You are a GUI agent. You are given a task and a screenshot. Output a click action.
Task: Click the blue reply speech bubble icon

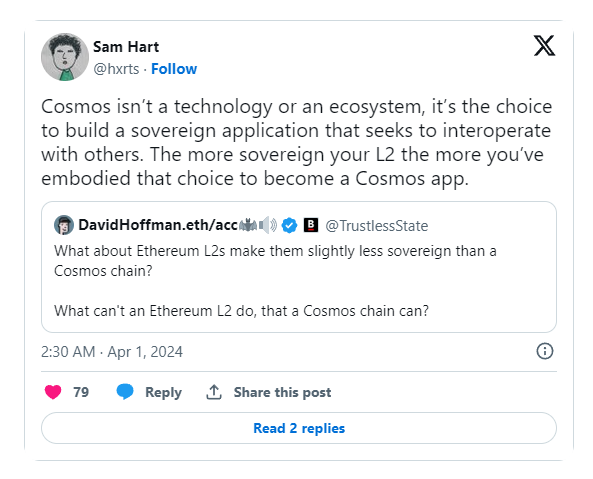pos(125,392)
